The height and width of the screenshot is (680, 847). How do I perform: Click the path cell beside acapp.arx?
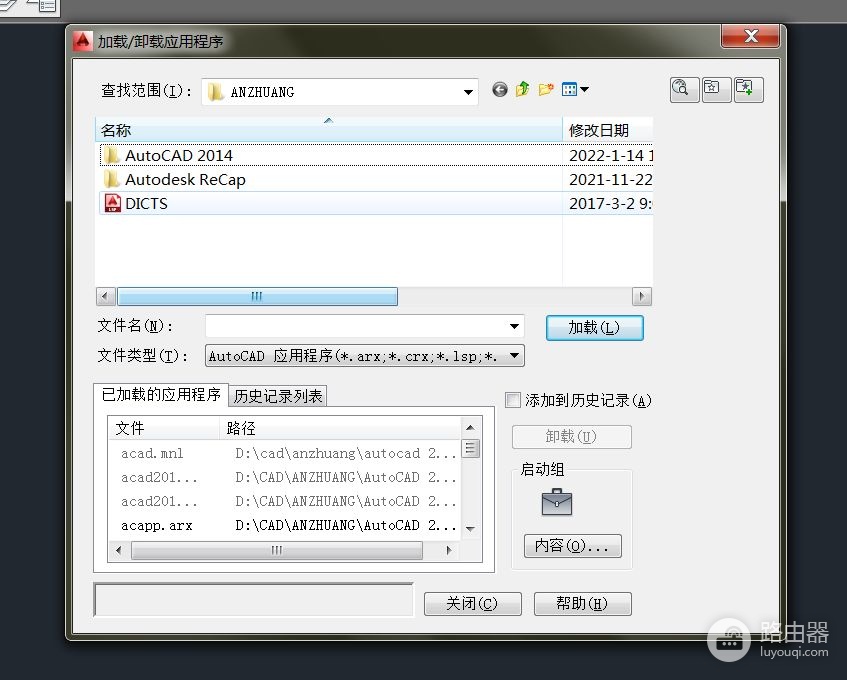pyautogui.click(x=346, y=526)
